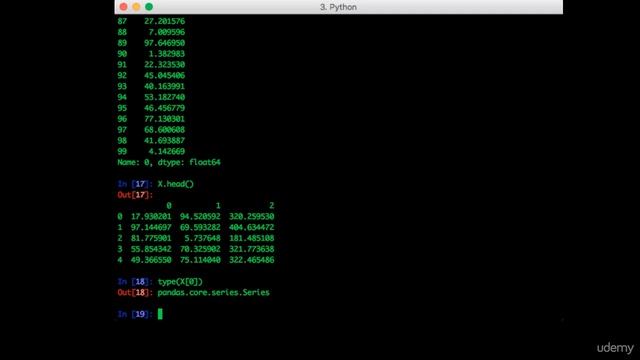640x360 pixels.
Task: Click column header 1 of X.head() table
Action: (218, 205)
